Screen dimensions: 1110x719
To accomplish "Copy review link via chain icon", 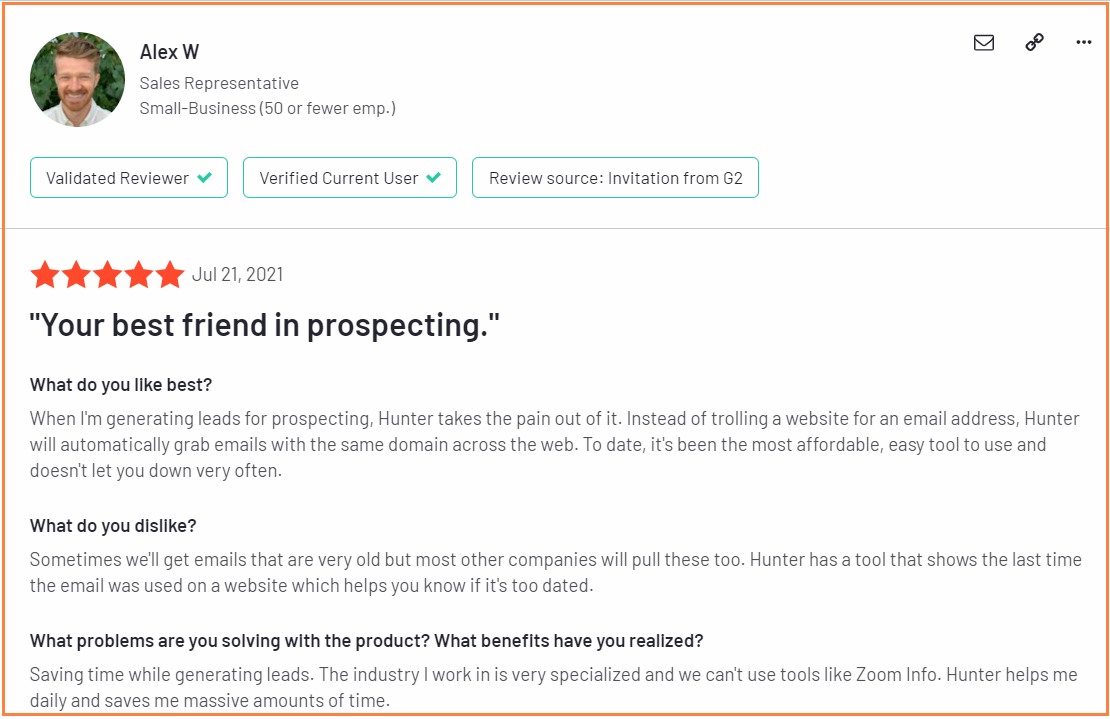I will click(x=1034, y=42).
